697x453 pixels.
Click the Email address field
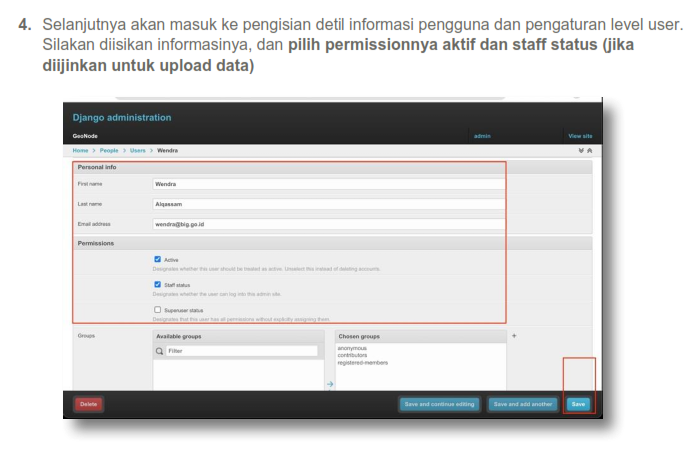coord(328,225)
